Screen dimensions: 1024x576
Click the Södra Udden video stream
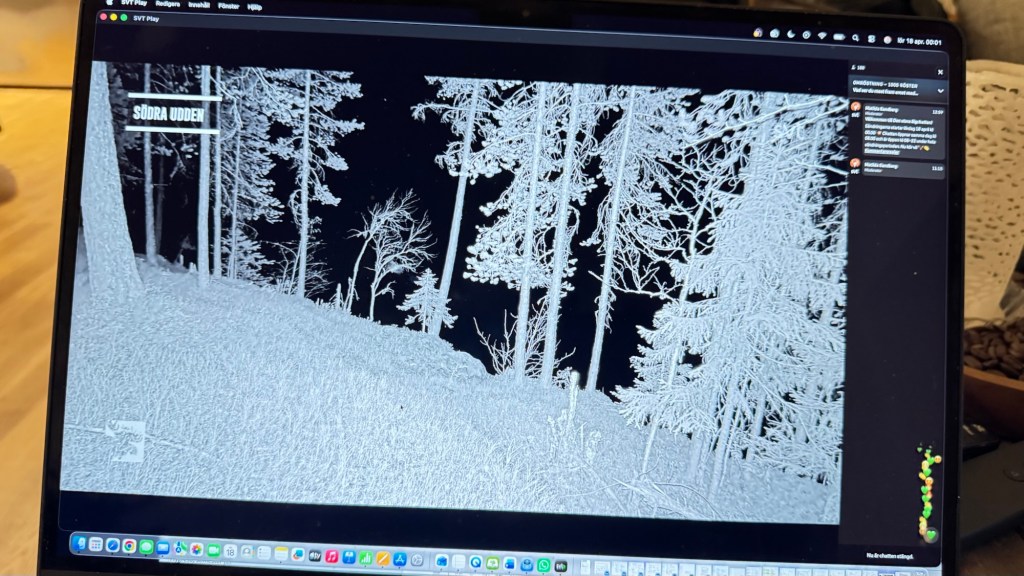point(450,290)
